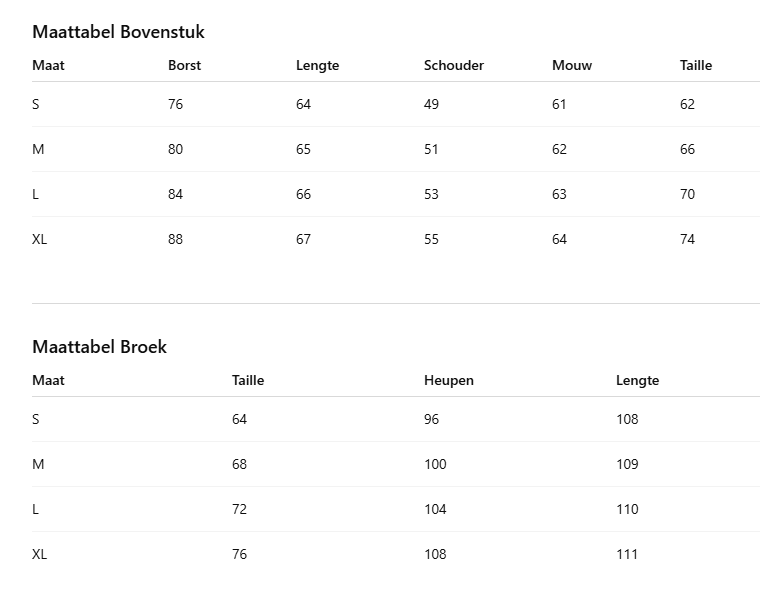Click the "Maattabel Broek" heading
Screen dimensions: 760x591
(x=99, y=347)
